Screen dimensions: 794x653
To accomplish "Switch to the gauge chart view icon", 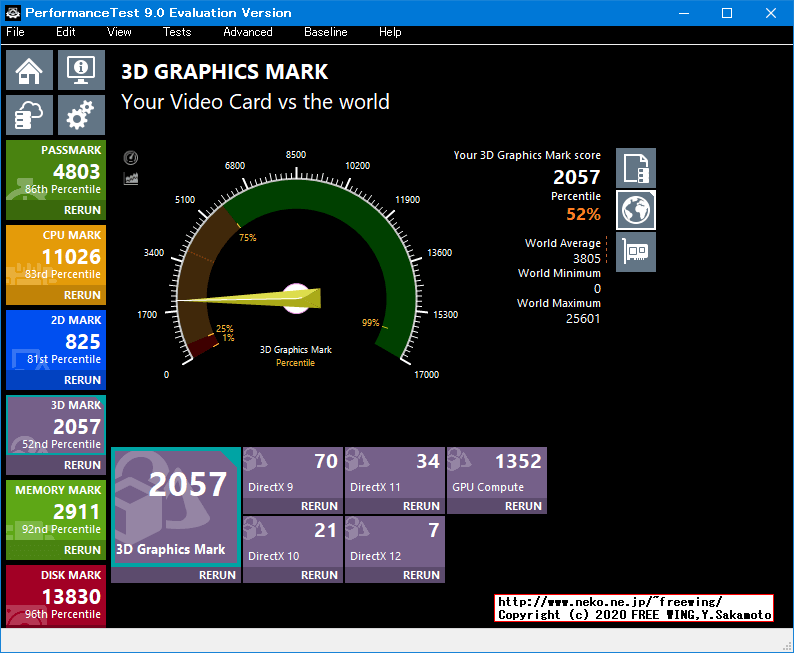I will (x=131, y=158).
